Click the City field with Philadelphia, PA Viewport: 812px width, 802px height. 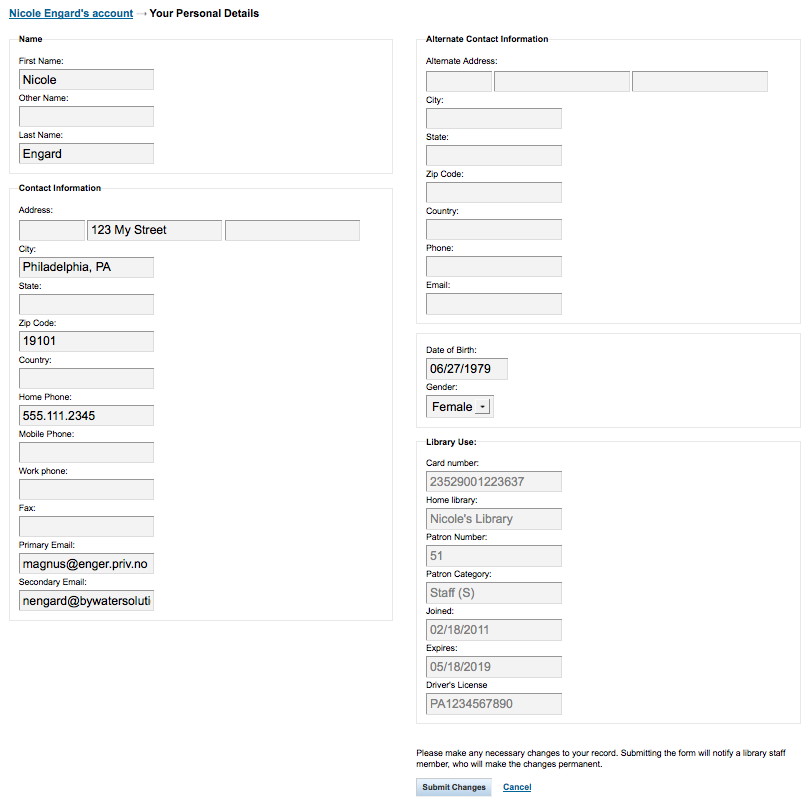click(86, 267)
